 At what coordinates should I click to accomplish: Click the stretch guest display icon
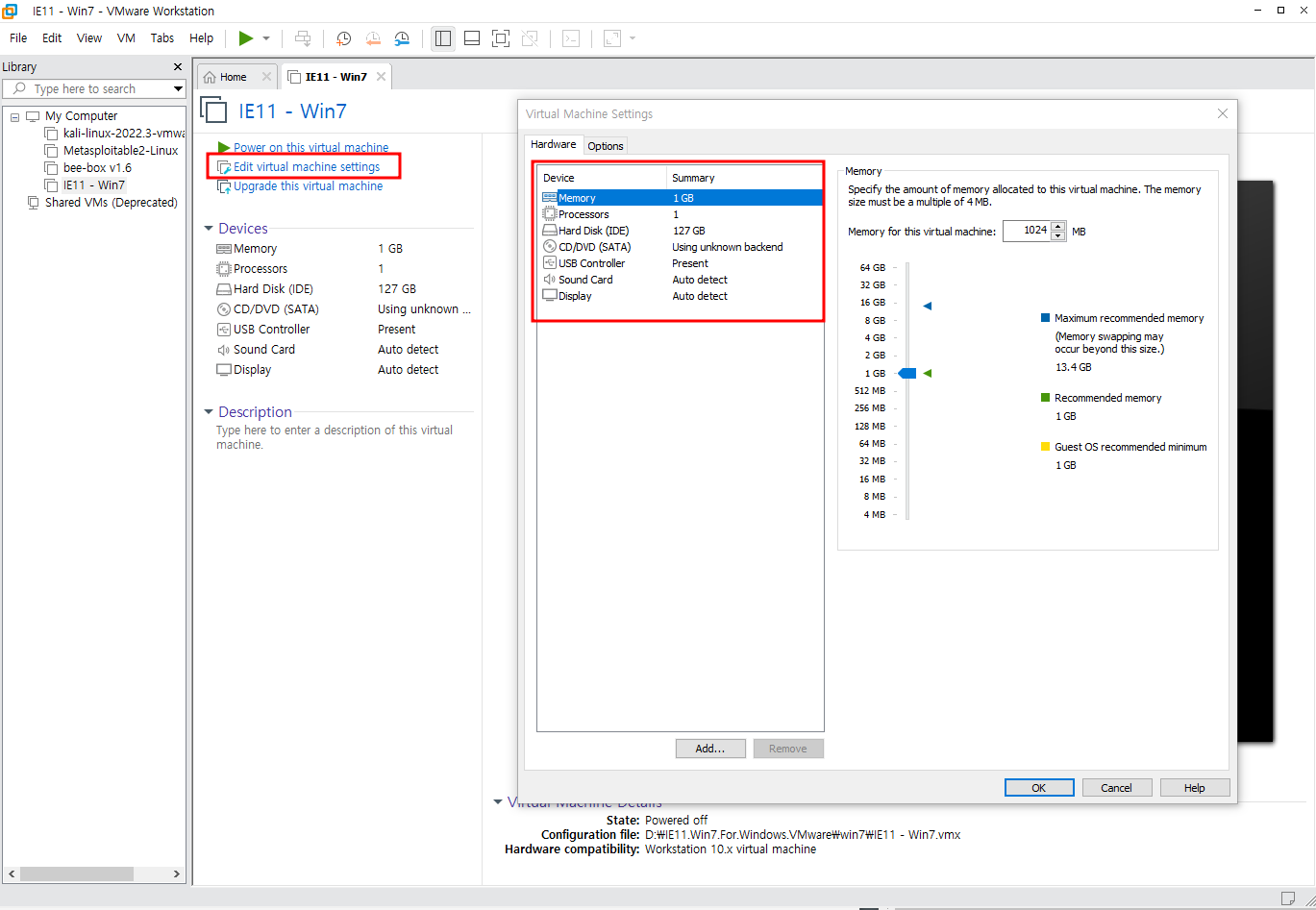(612, 38)
